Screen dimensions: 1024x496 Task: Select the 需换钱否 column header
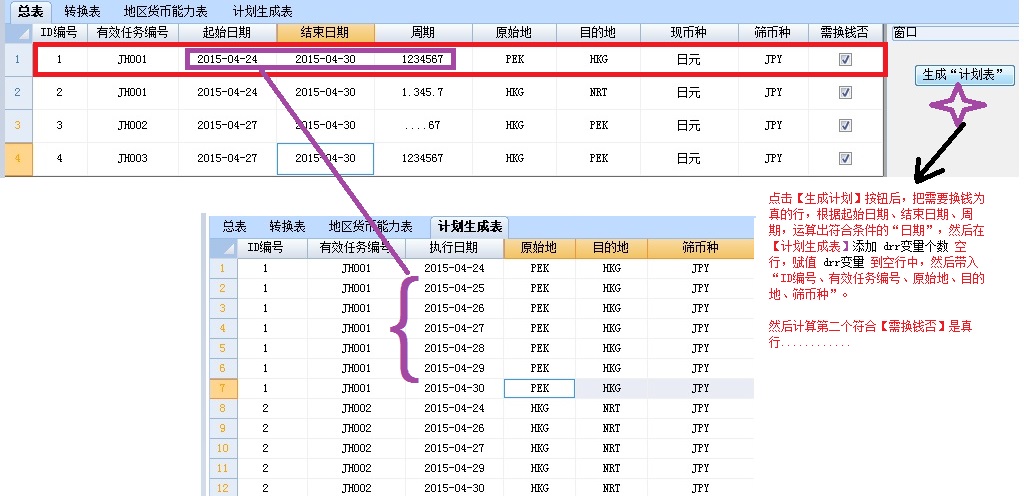(845, 33)
